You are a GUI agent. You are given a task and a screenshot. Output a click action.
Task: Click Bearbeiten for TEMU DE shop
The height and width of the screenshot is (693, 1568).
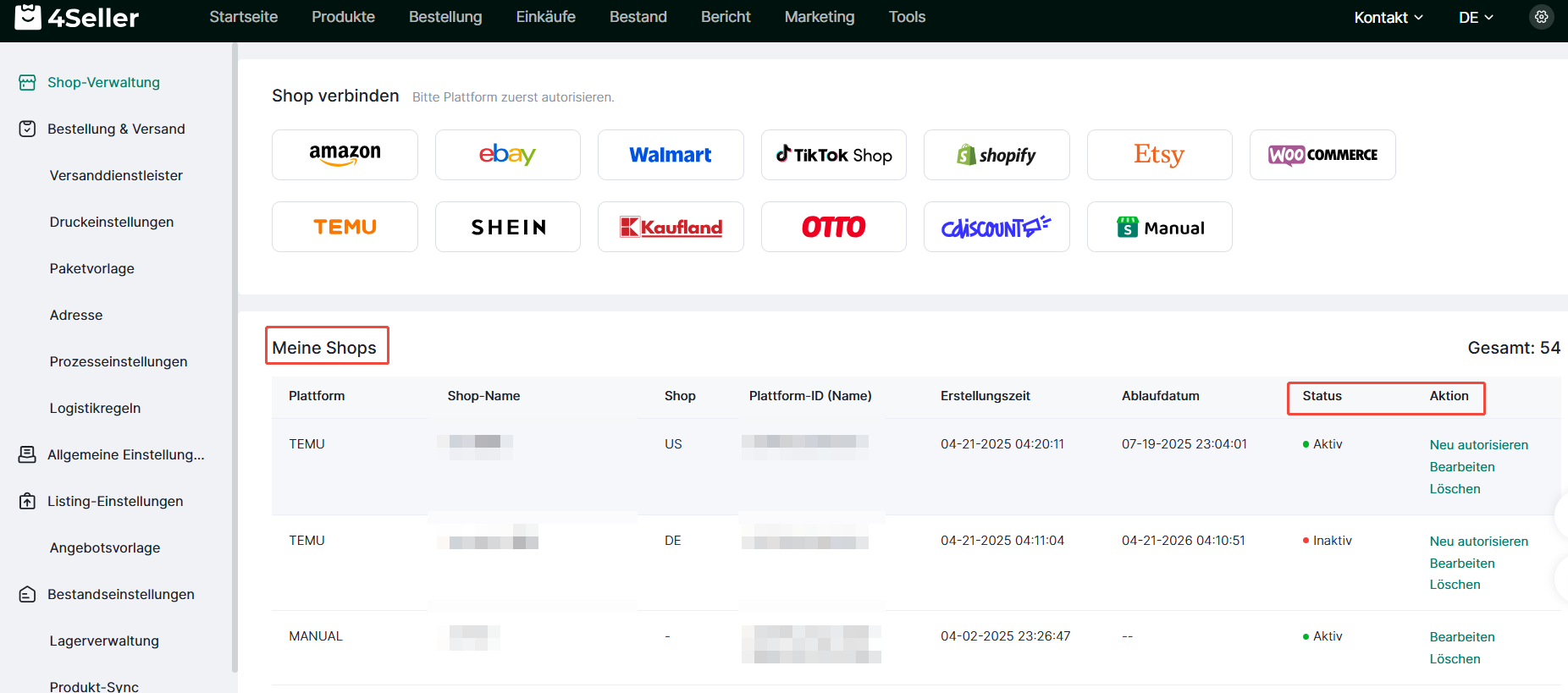(1461, 564)
